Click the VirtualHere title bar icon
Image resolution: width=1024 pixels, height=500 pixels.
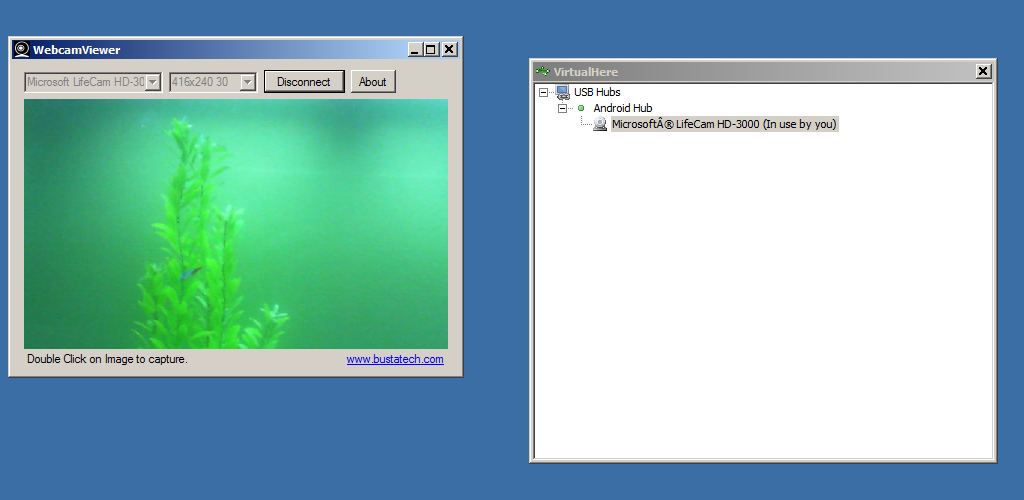(542, 71)
